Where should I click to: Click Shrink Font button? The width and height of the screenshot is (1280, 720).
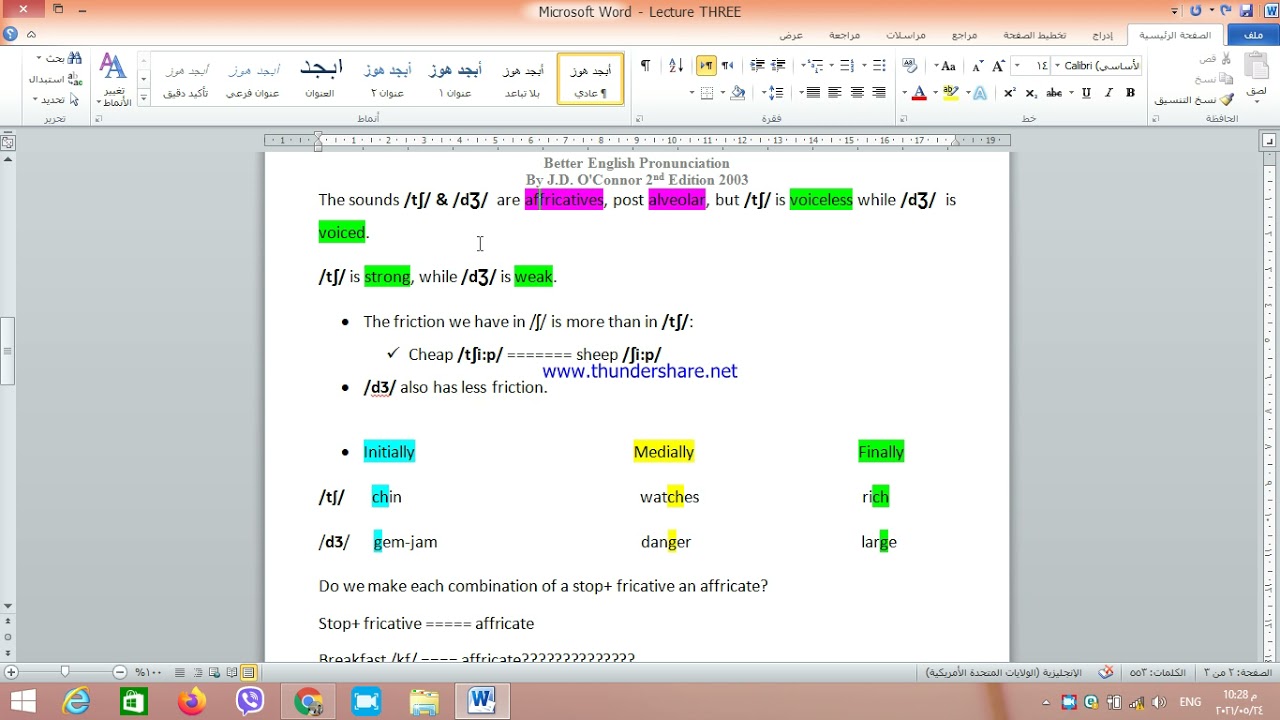click(977, 66)
